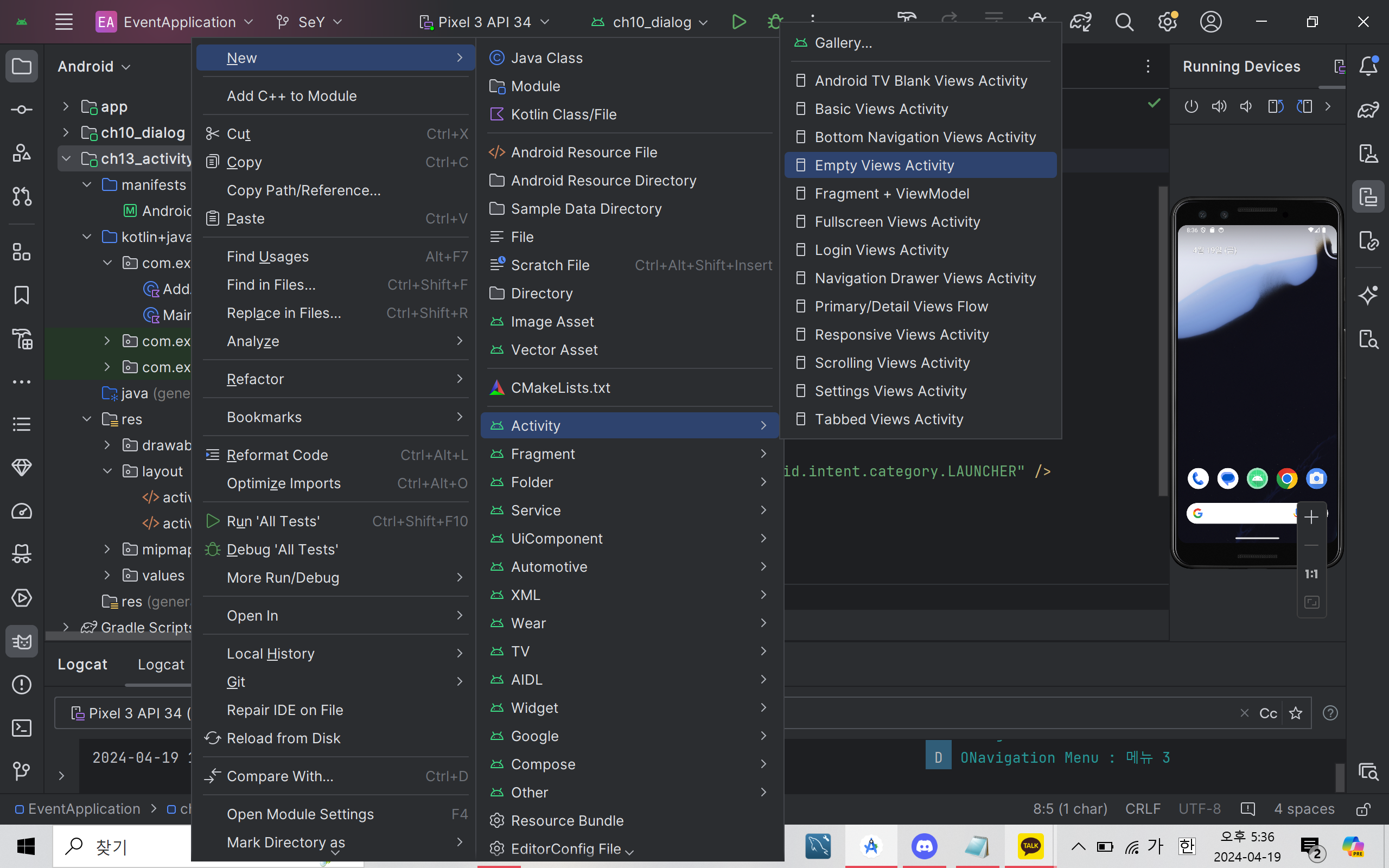Click Search Everywhere magnifier icon
This screenshot has width=1389, height=868.
(1124, 22)
